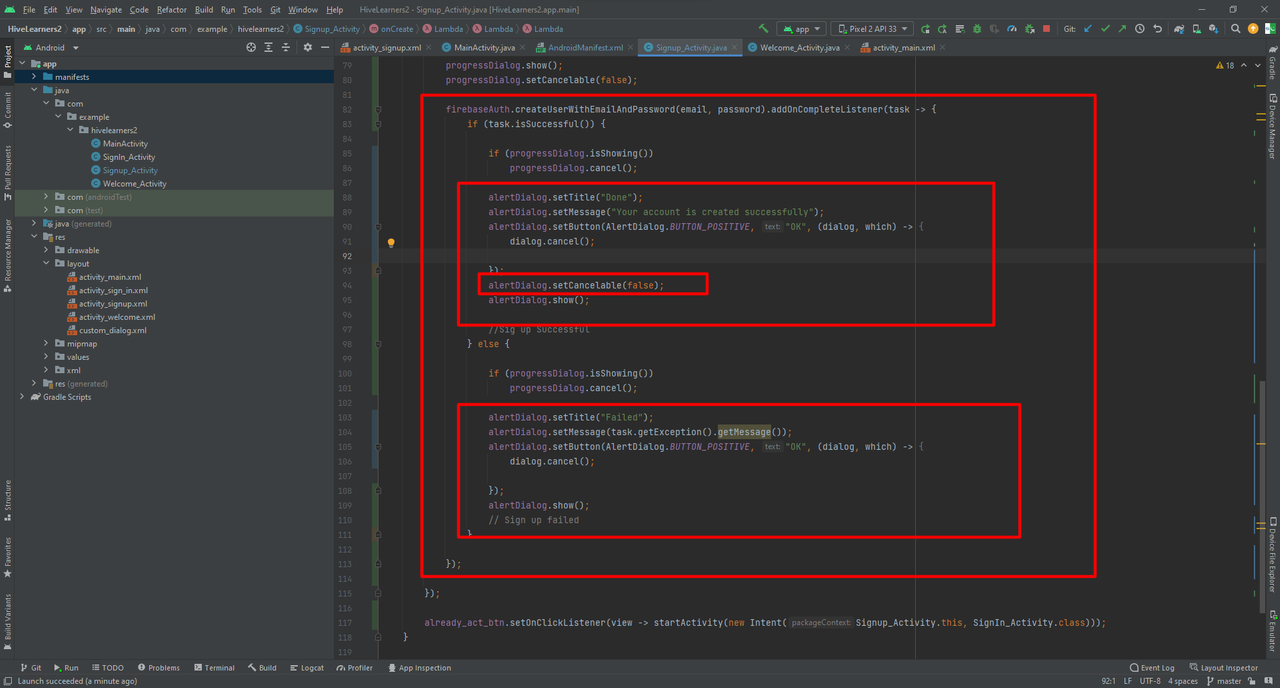
Task: Open the File menu
Action: (x=28, y=9)
